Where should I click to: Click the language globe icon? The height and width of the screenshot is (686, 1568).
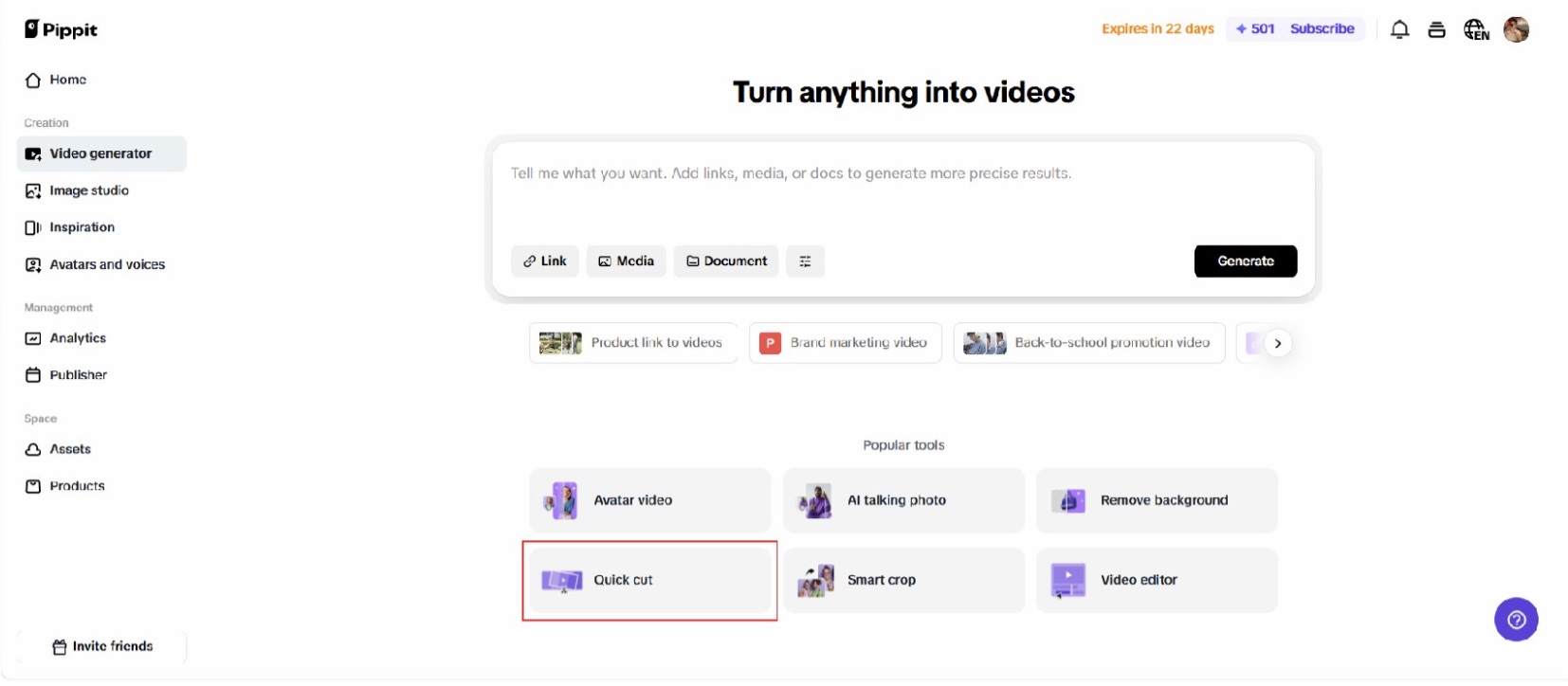1475,30
